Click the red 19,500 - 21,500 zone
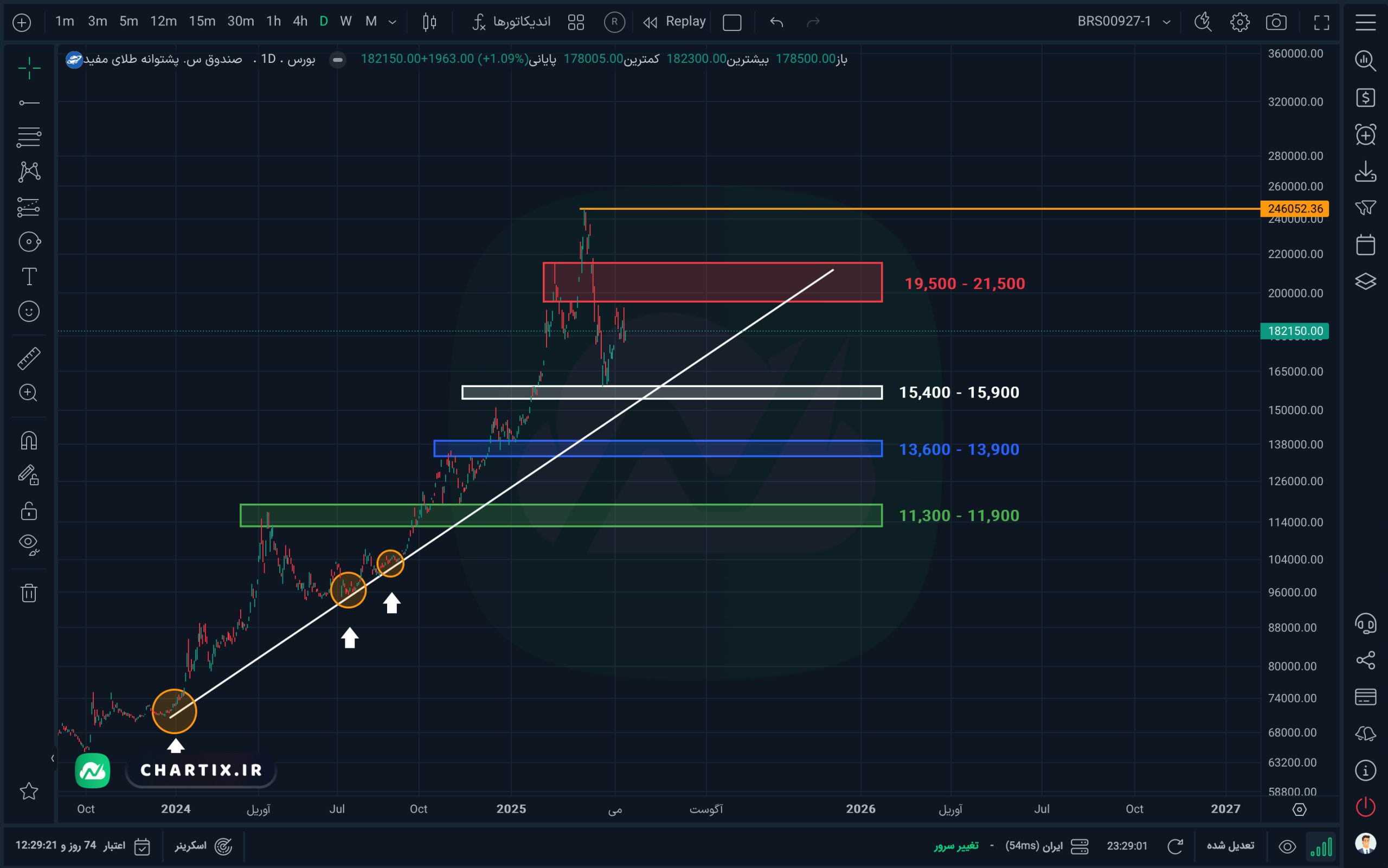Viewport: 1388px width, 868px height. [x=712, y=282]
